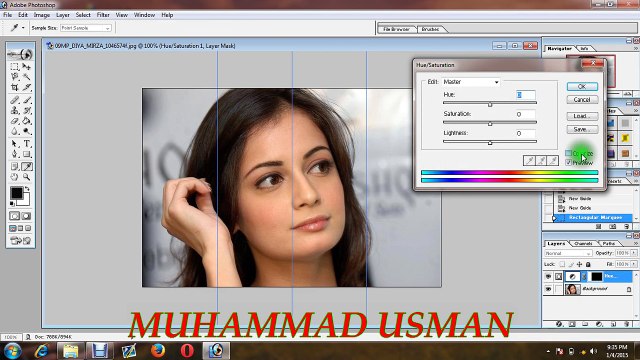Open the File Browser tab
This screenshot has height=360, width=640.
tap(397, 29)
